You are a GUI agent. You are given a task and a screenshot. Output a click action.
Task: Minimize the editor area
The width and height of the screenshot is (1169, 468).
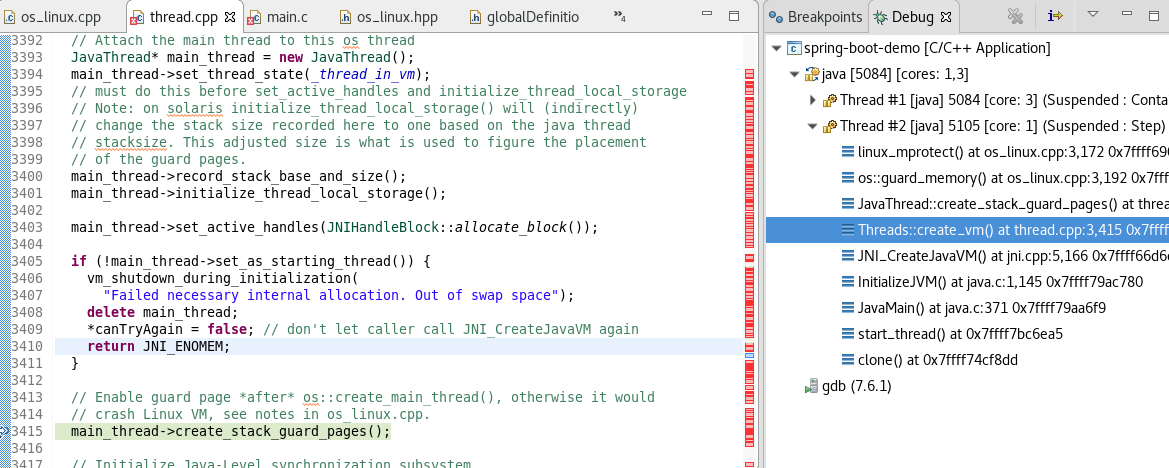[708, 15]
